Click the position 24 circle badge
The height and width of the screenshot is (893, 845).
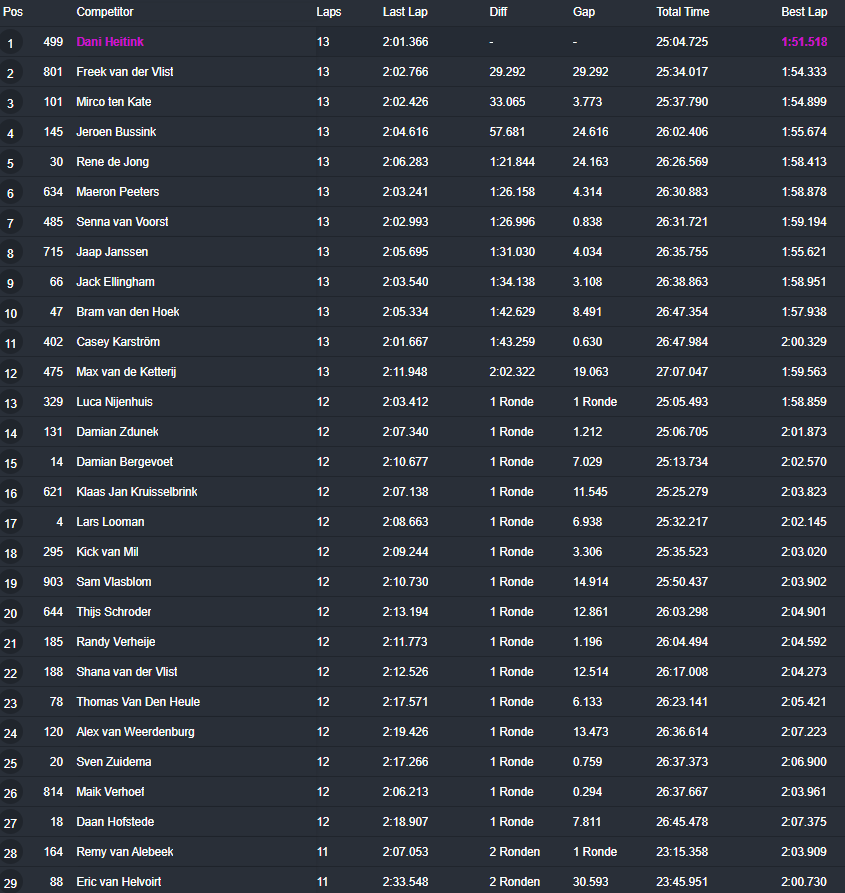click(10, 733)
